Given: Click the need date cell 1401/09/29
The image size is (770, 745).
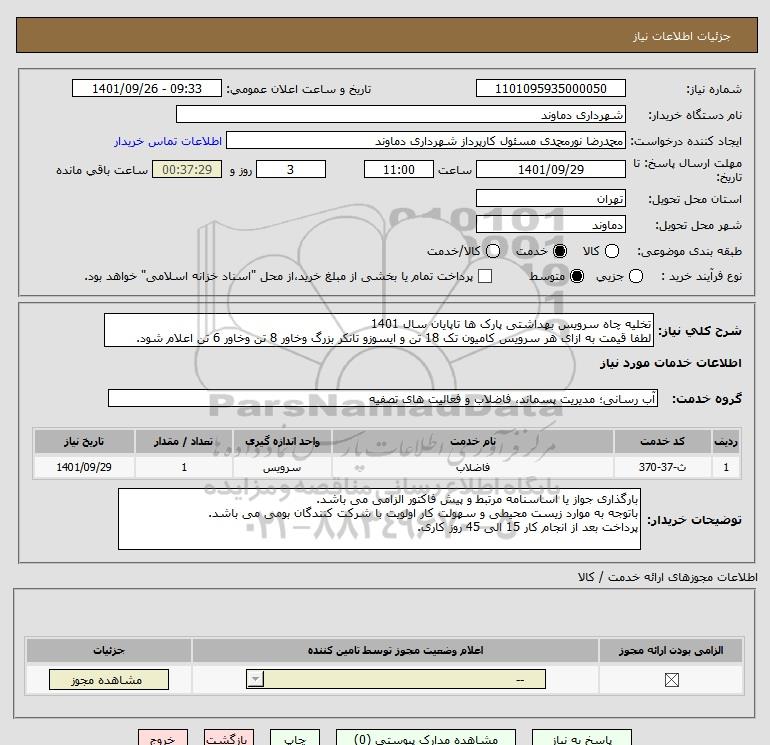Looking at the screenshot, I should point(84,467).
